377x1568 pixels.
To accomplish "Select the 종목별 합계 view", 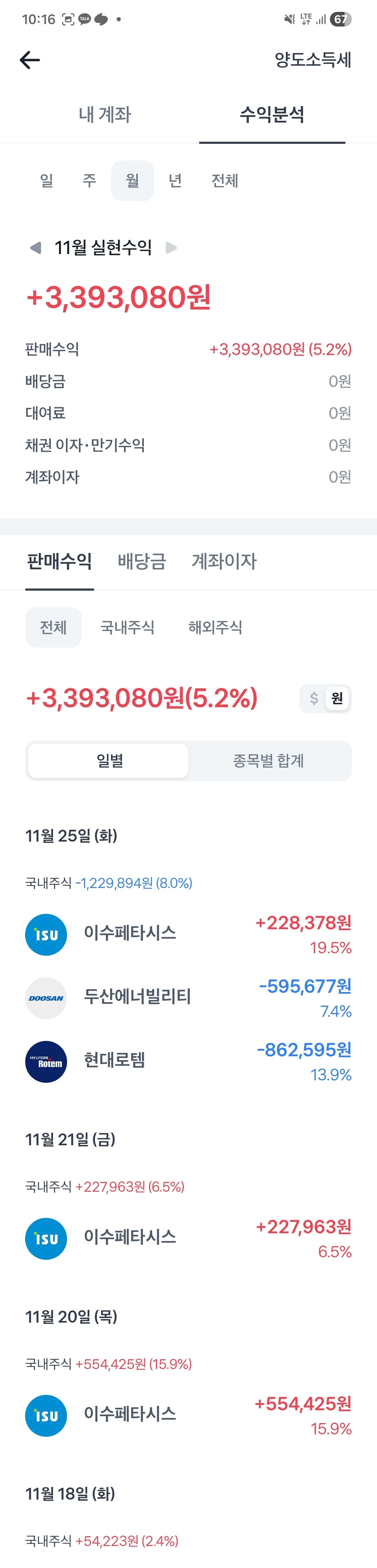I will 268,761.
